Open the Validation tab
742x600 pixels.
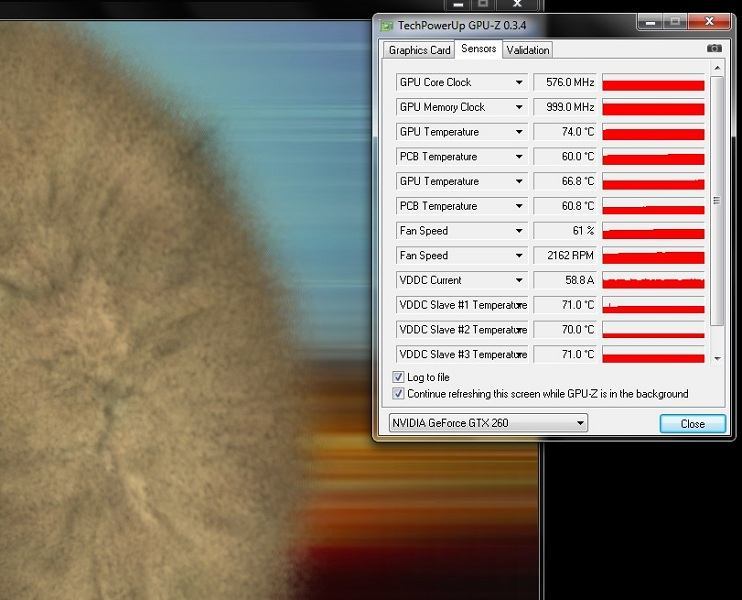pyautogui.click(x=528, y=50)
